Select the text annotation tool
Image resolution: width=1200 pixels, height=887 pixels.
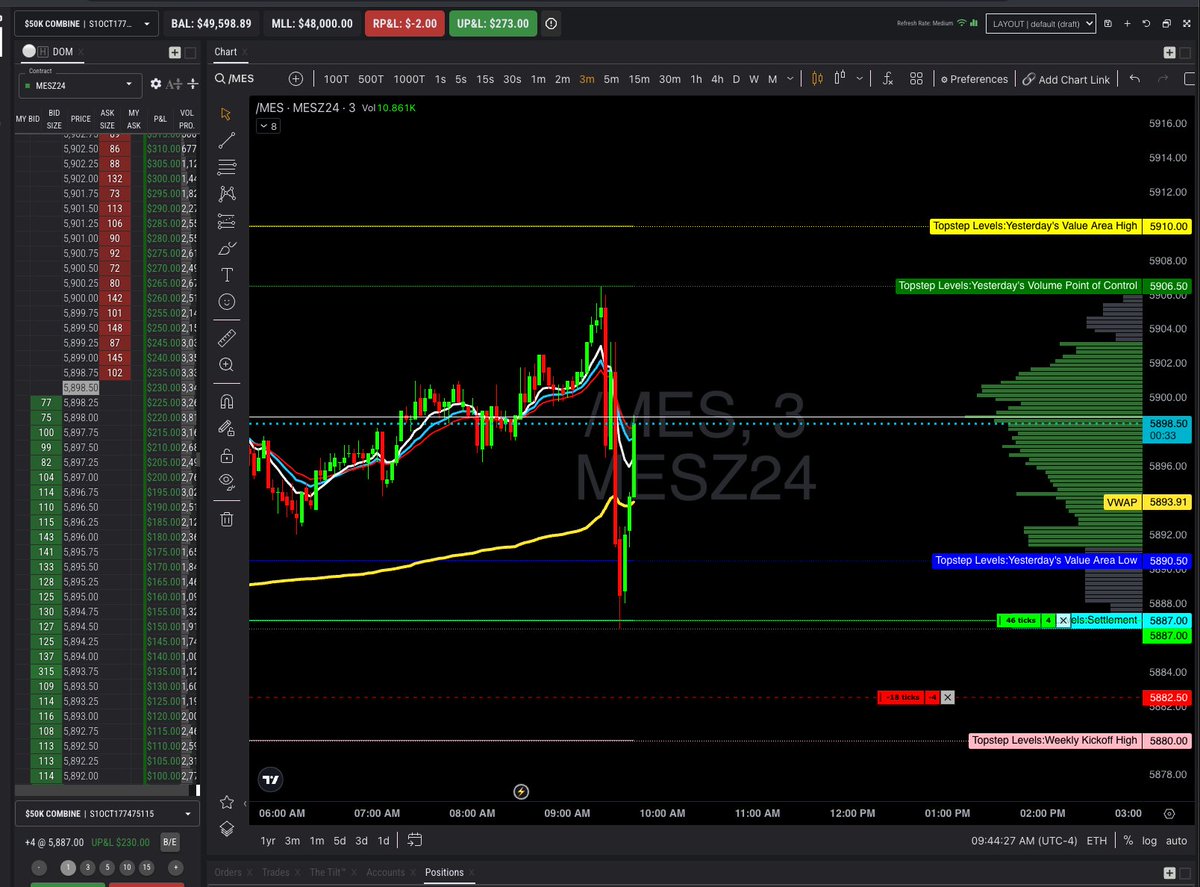[x=227, y=274]
